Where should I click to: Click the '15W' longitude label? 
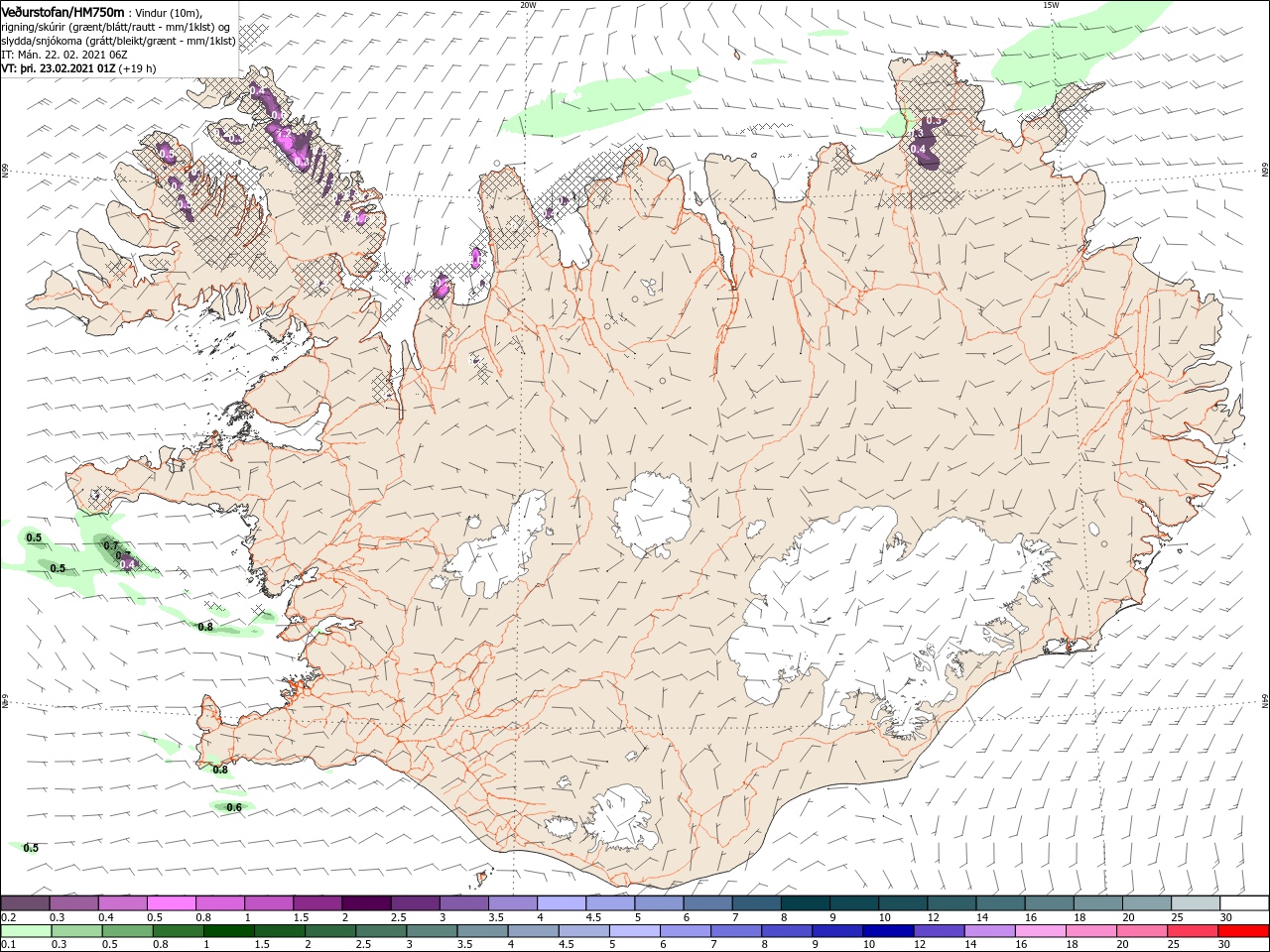coord(1051,5)
